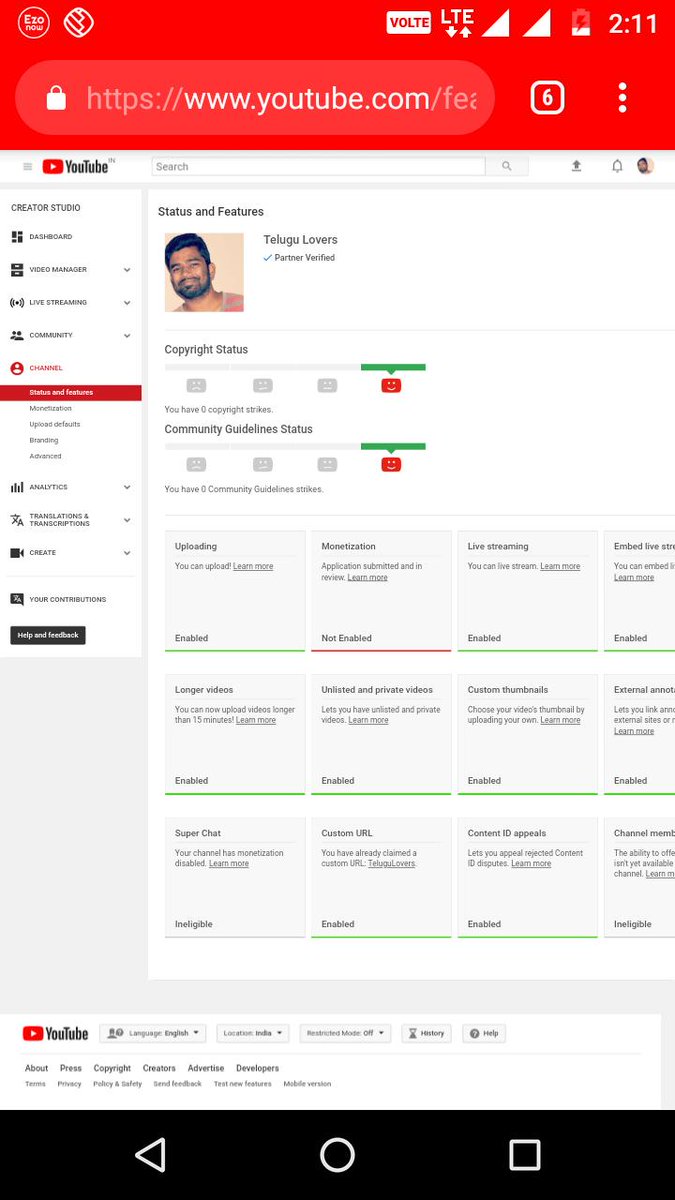Viewport: 675px width, 1200px height.
Task: Click the search magnifier button
Action: pos(507,167)
